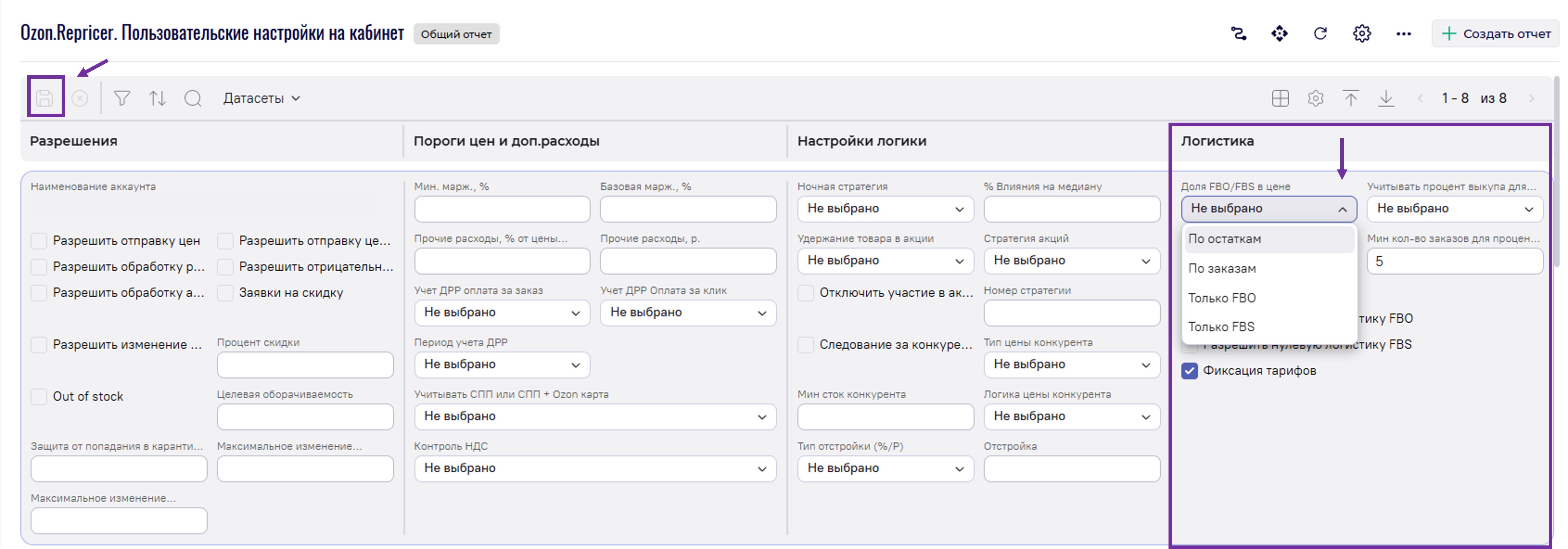Click the Общий отчет badge

pos(456,34)
